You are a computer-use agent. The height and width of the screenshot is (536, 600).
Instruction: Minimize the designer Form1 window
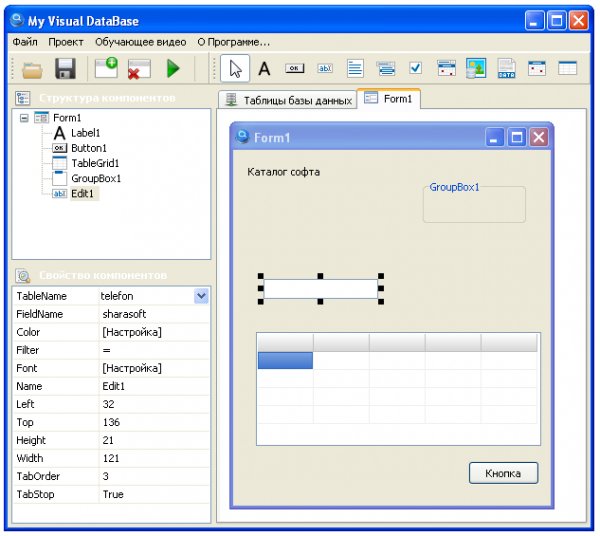(x=494, y=137)
